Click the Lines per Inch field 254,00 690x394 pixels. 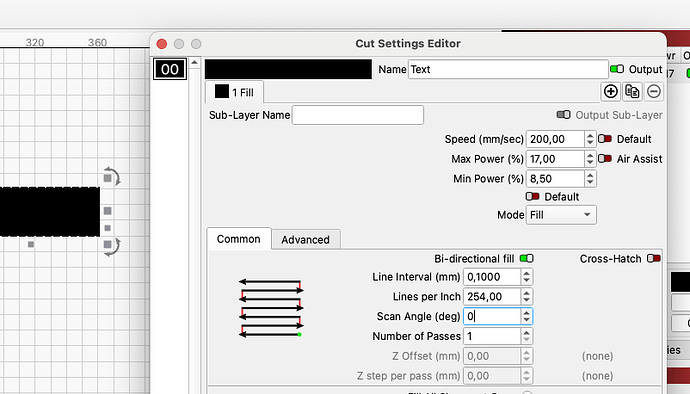(492, 297)
